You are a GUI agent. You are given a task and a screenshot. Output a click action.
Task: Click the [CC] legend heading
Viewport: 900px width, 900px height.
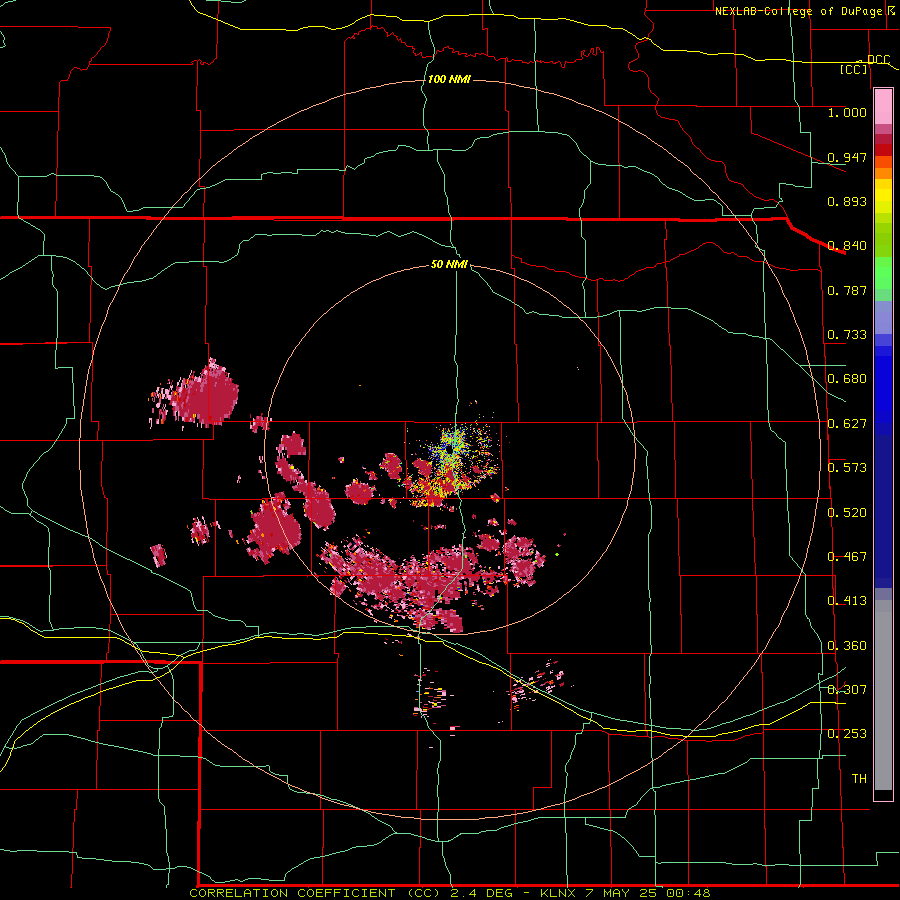(853, 69)
